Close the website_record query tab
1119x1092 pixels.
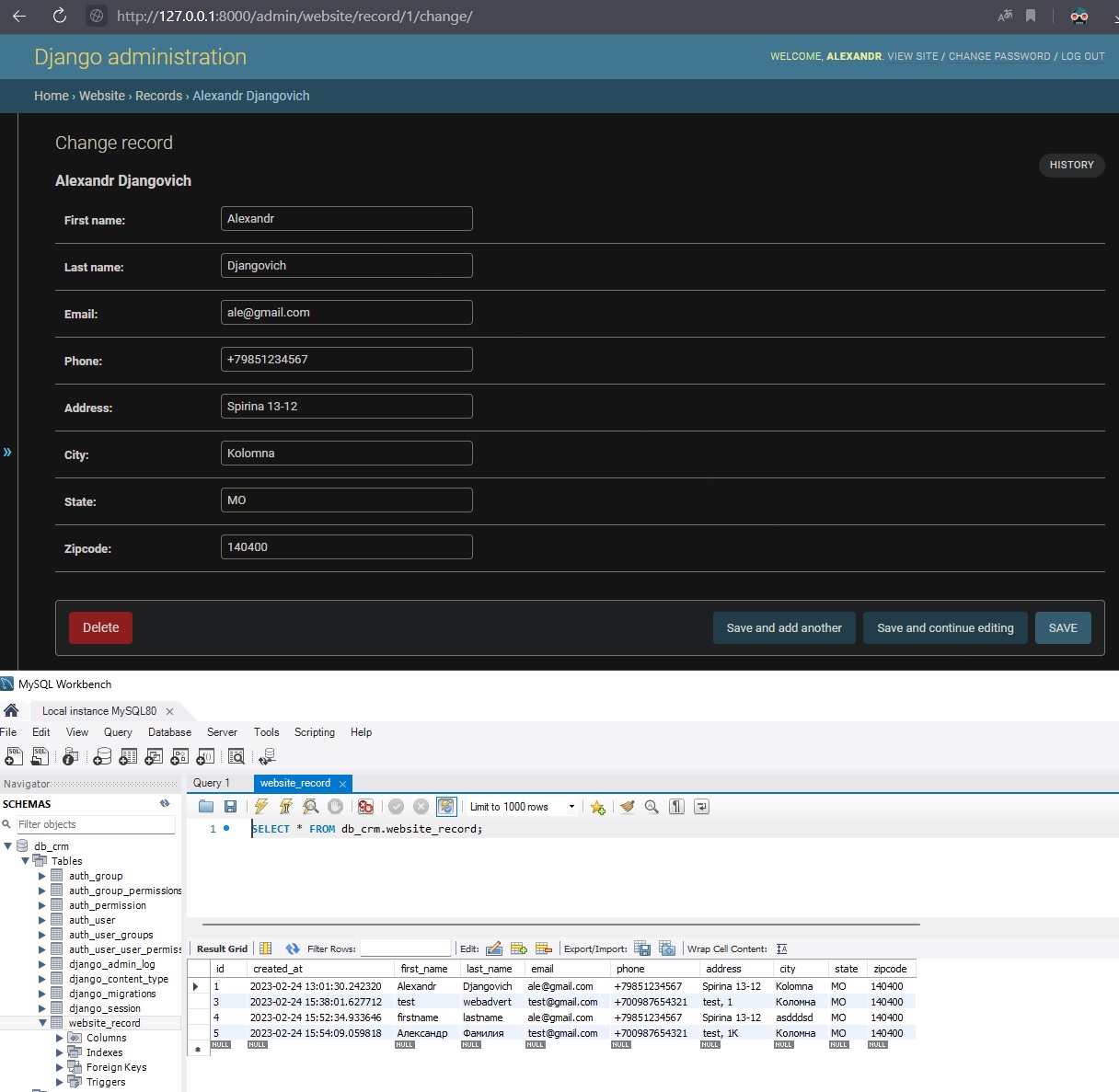[342, 784]
